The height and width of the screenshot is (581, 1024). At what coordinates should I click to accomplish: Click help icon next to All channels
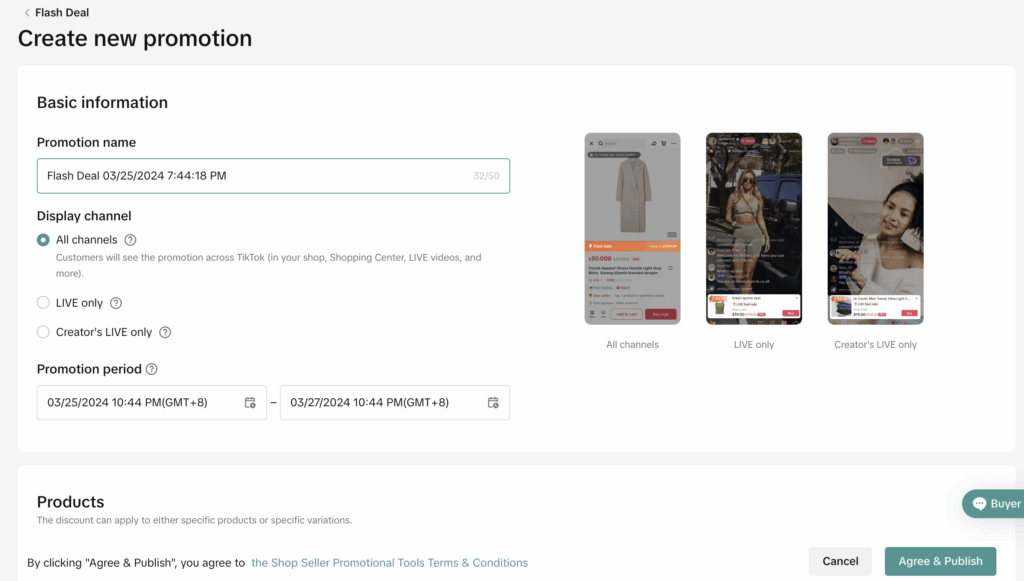pos(131,240)
